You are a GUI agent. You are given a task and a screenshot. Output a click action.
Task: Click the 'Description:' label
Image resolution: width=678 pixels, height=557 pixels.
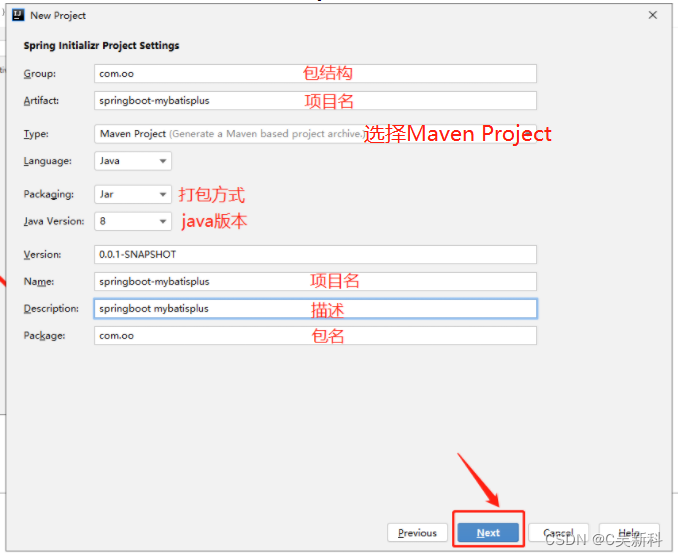pos(51,309)
